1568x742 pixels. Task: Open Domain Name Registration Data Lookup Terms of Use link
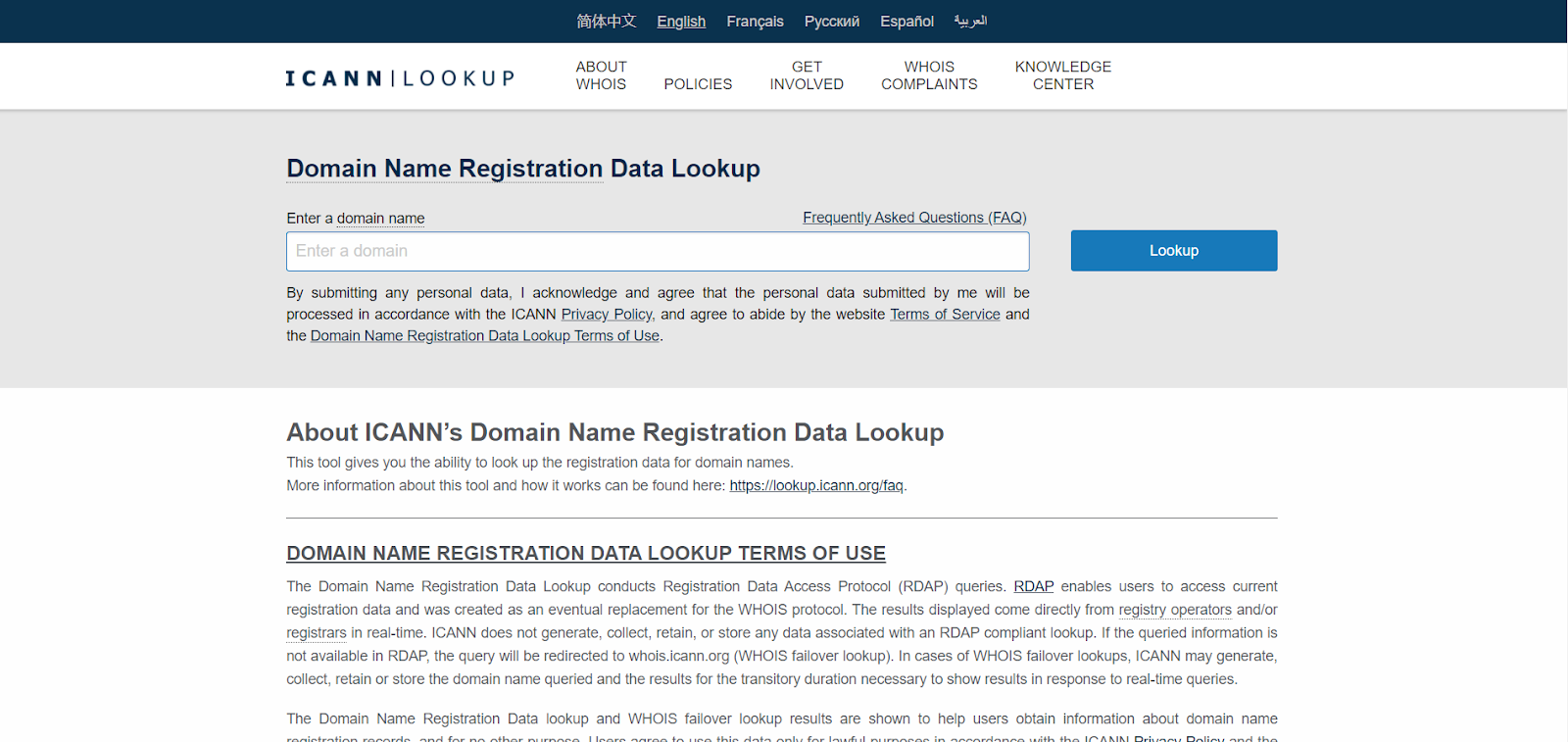(x=485, y=336)
